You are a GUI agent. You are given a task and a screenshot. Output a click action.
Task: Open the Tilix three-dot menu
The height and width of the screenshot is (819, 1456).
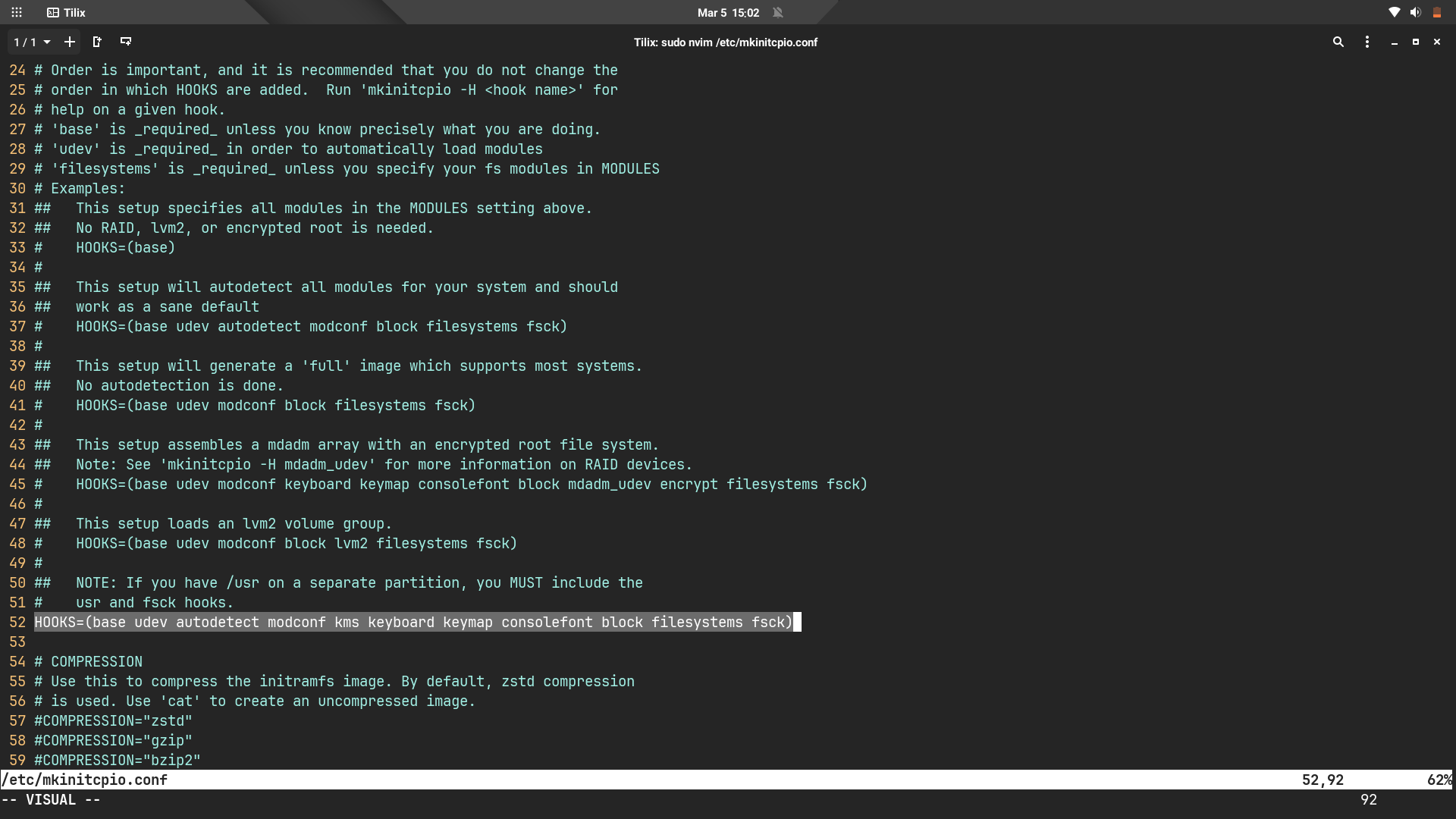[1367, 42]
